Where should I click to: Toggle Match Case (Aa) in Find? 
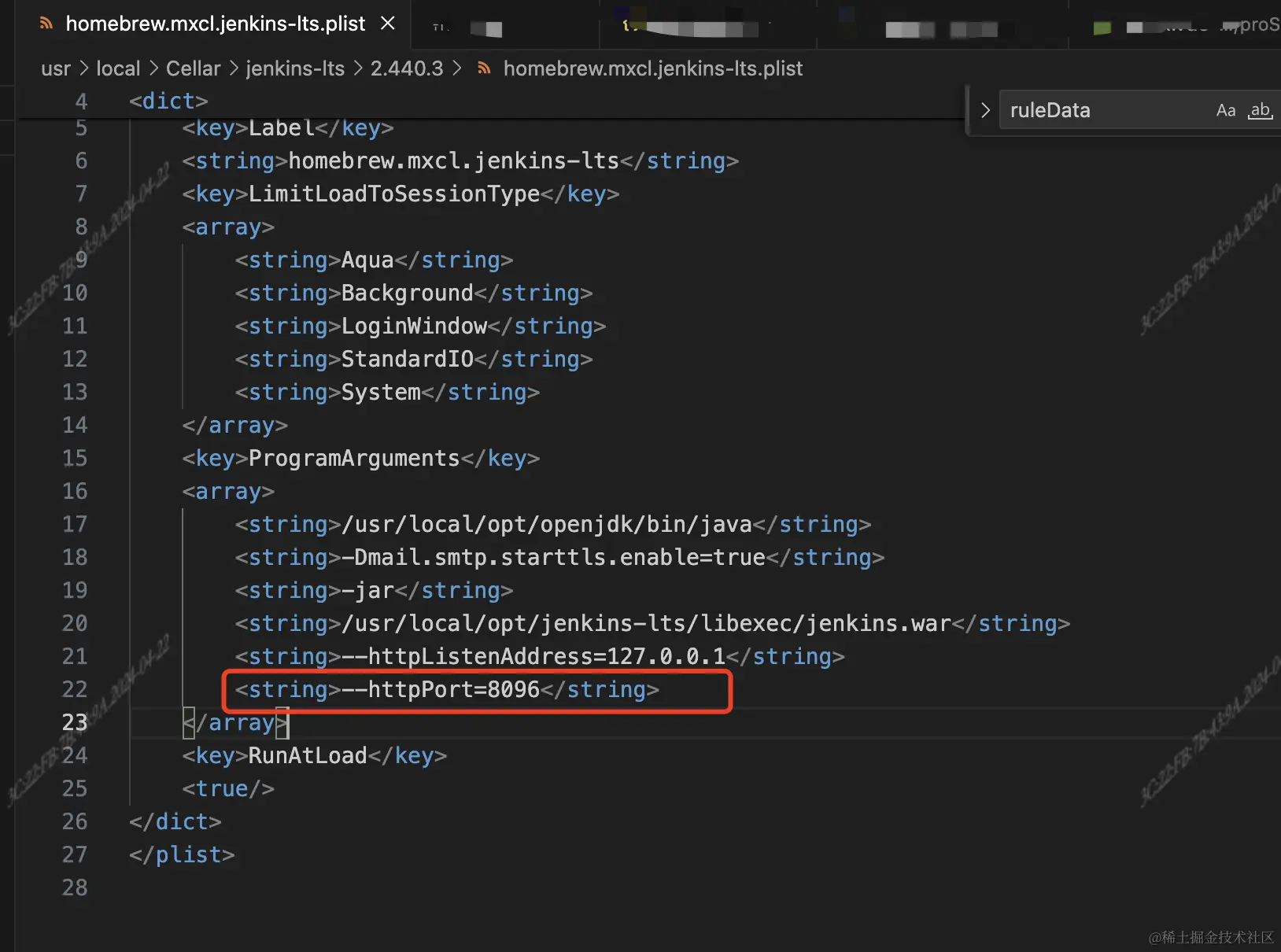pyautogui.click(x=1225, y=110)
